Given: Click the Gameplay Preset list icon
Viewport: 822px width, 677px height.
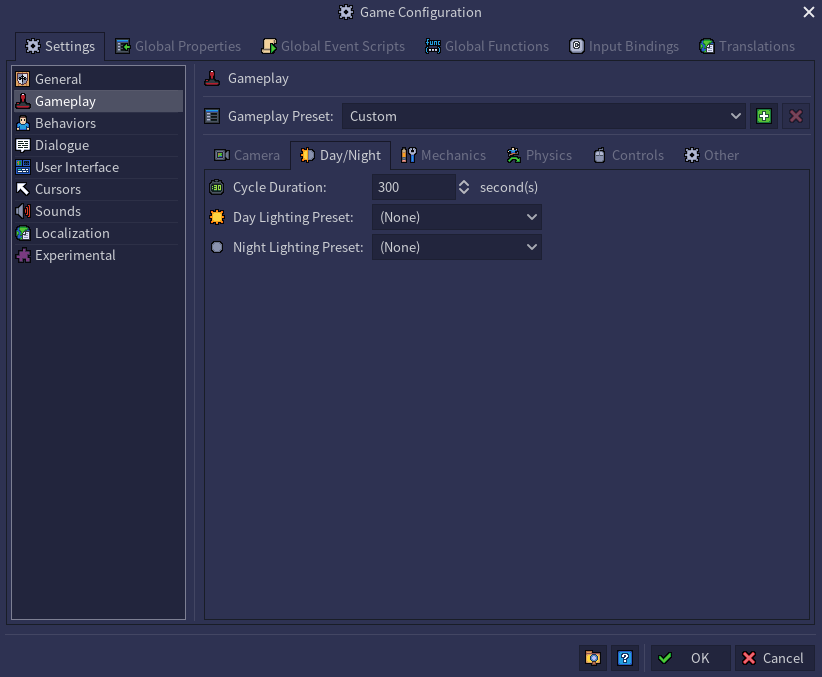Looking at the screenshot, I should [212, 116].
